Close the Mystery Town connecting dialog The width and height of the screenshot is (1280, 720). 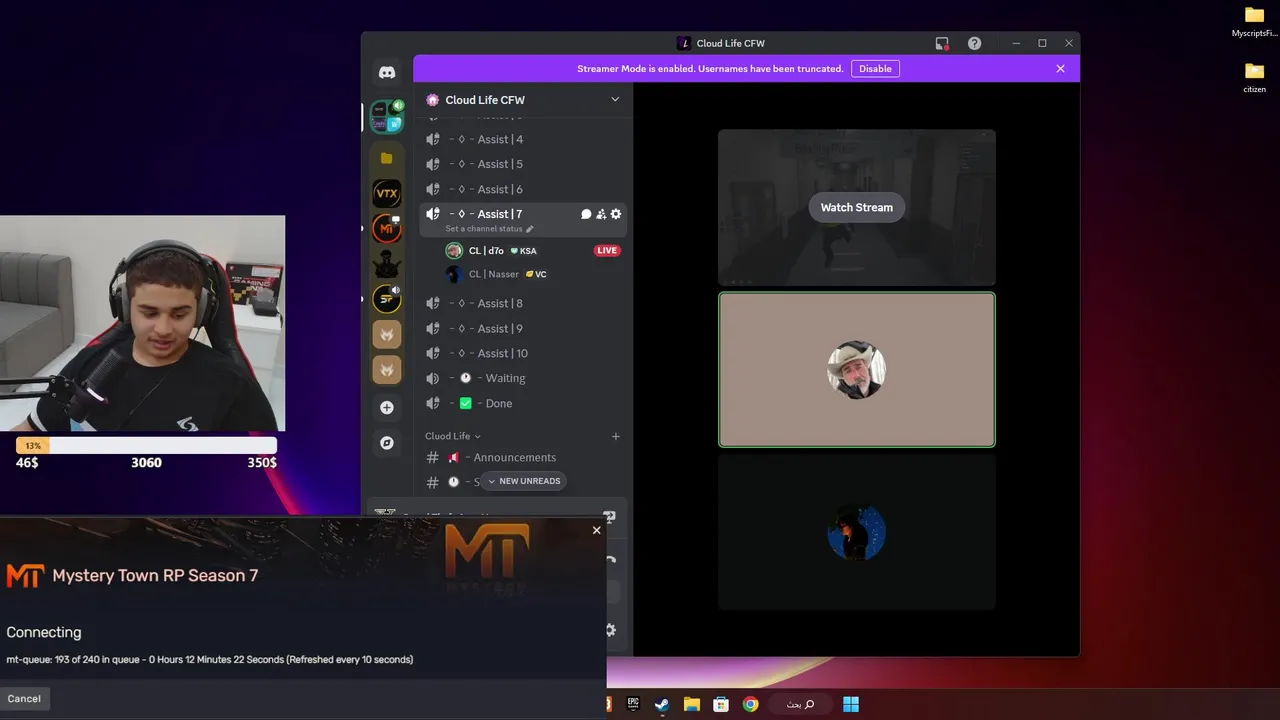(597, 530)
